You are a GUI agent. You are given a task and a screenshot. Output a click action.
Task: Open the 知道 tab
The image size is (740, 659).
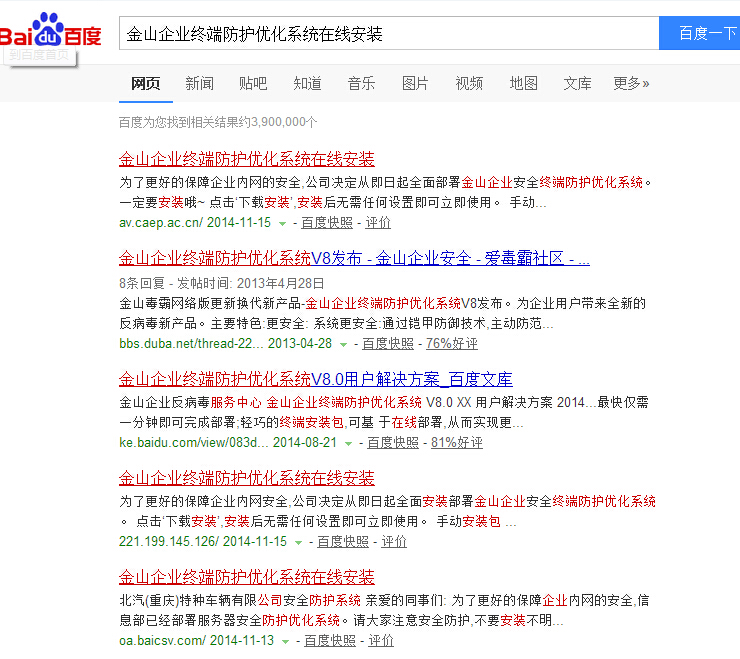pyautogui.click(x=307, y=84)
